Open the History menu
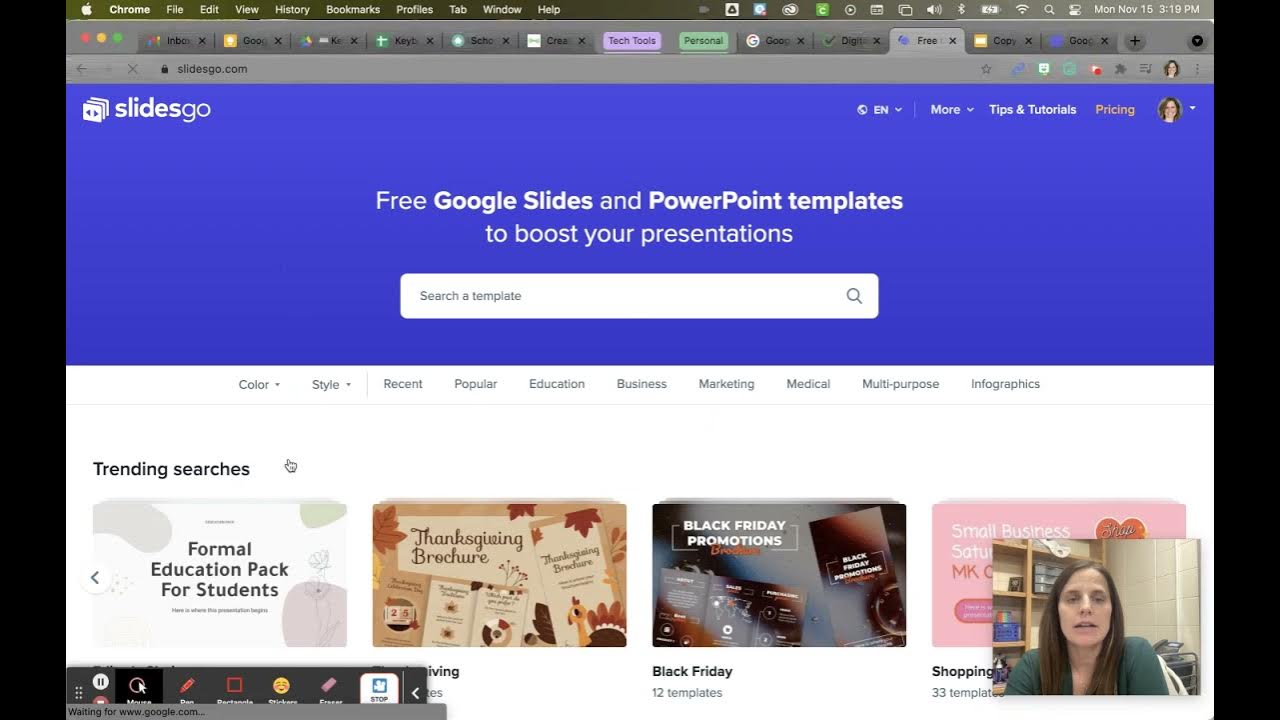The image size is (1280, 720). [x=292, y=9]
